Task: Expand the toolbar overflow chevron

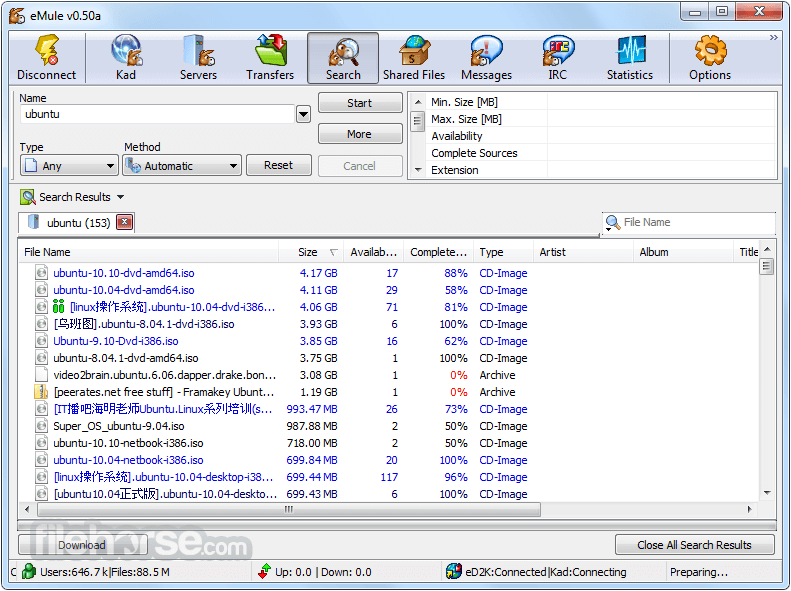Action: (773, 38)
